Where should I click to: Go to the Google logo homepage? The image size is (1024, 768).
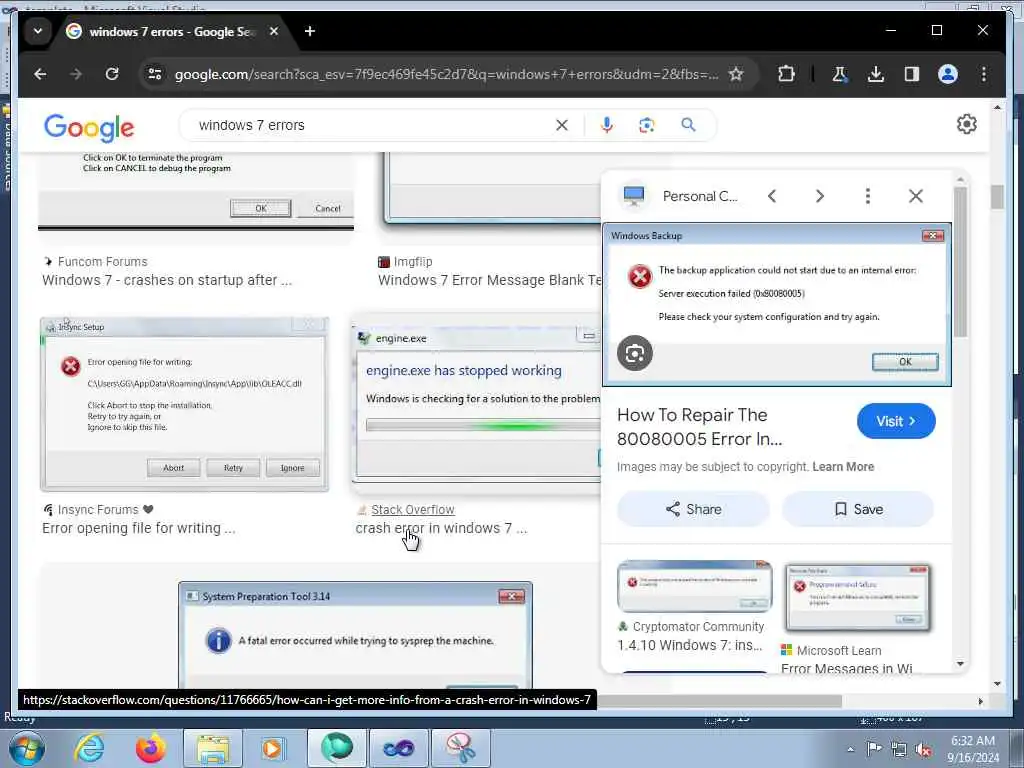coord(89,127)
